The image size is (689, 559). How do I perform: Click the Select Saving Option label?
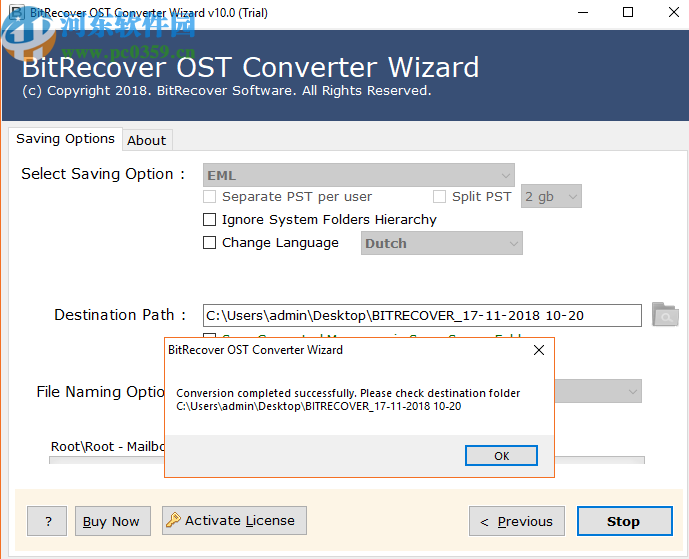tap(103, 174)
